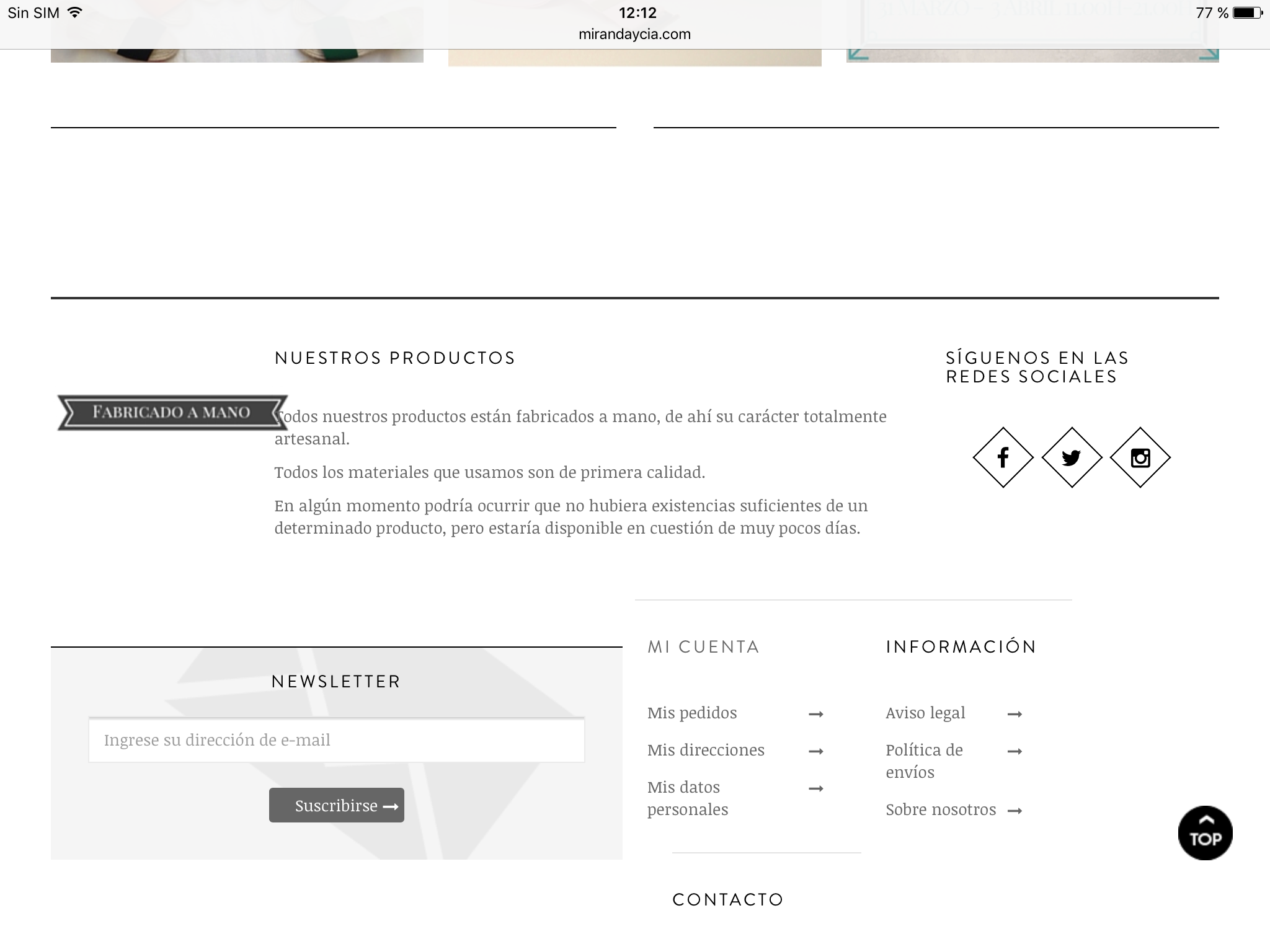The image size is (1270, 952).
Task: Click arrow next to Mis direcciones
Action: [x=815, y=751]
